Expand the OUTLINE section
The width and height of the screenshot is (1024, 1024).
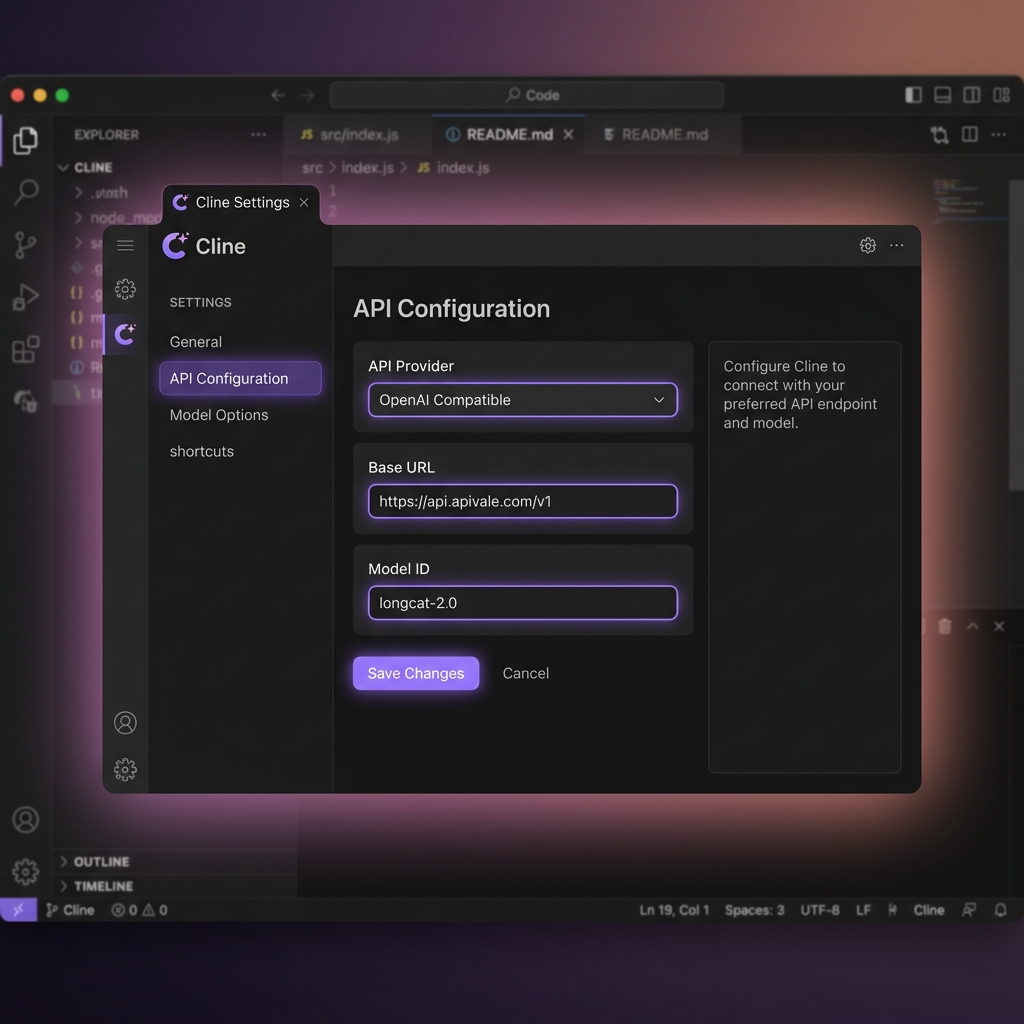(95, 861)
